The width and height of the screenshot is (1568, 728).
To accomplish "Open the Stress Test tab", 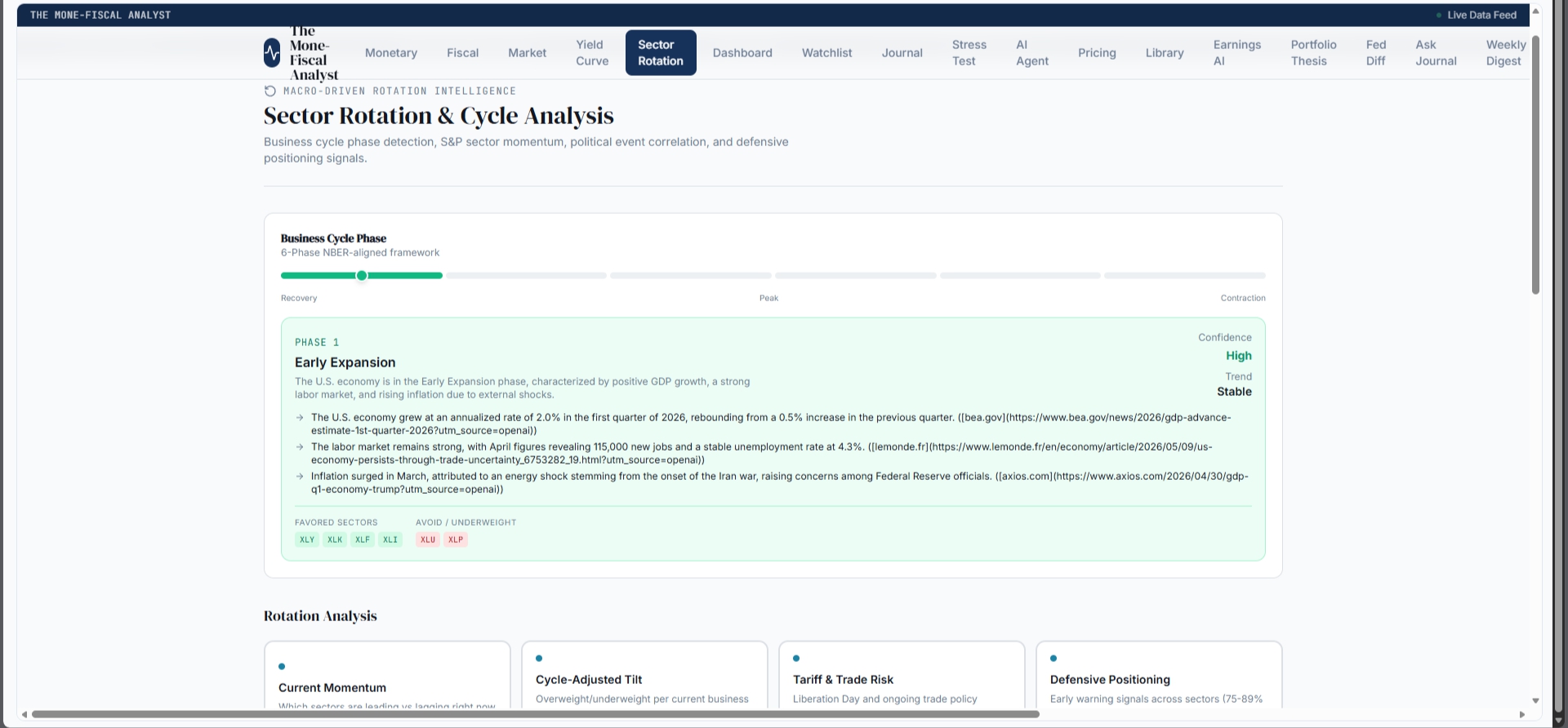I will pos(969,53).
